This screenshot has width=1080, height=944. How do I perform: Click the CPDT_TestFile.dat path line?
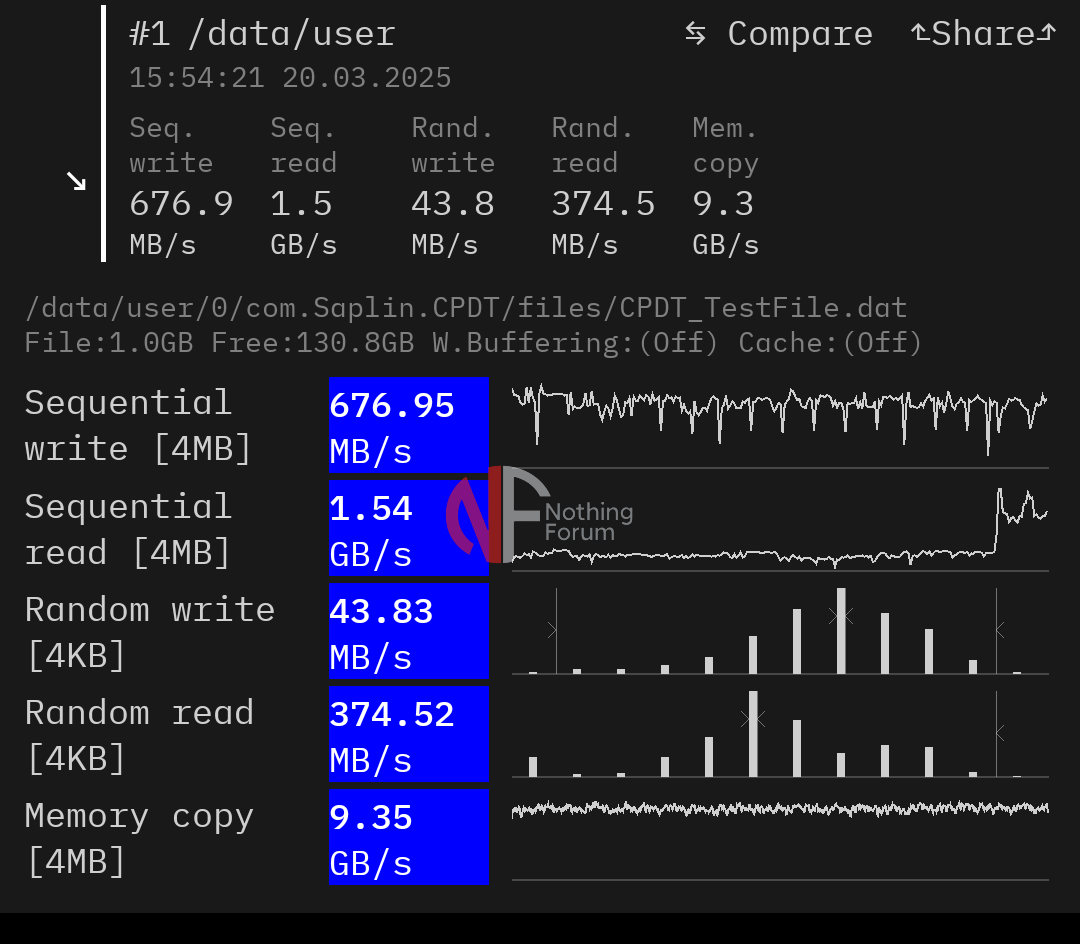466,308
